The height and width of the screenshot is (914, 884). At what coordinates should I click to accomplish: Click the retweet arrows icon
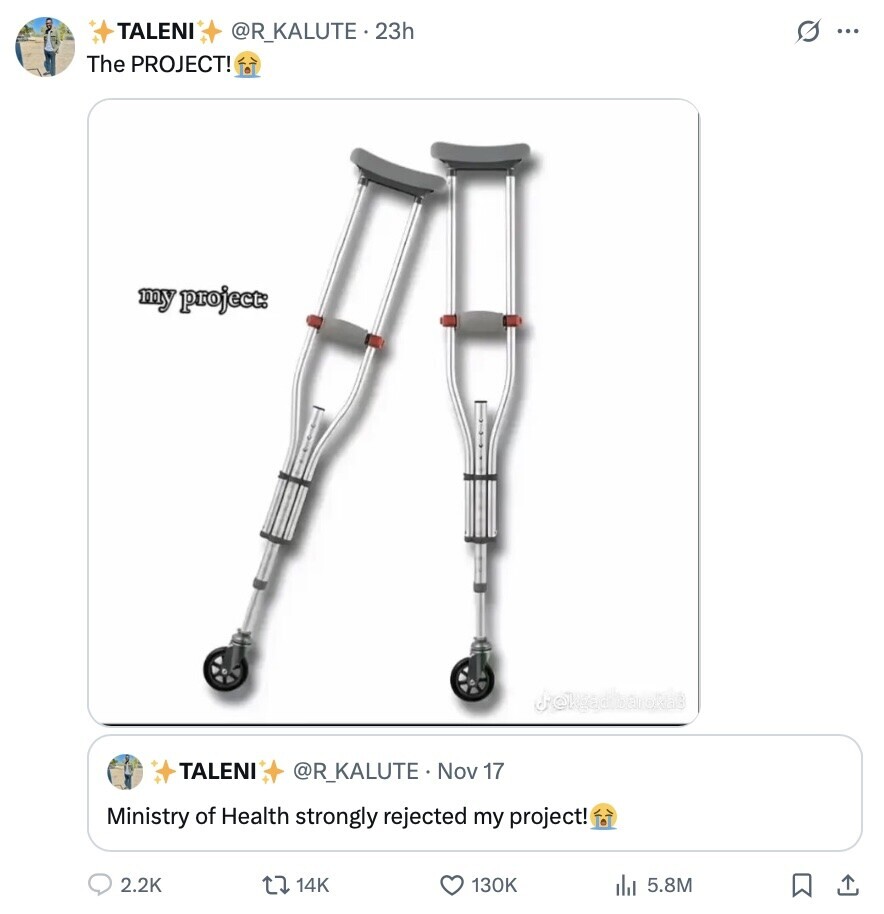[x=276, y=885]
